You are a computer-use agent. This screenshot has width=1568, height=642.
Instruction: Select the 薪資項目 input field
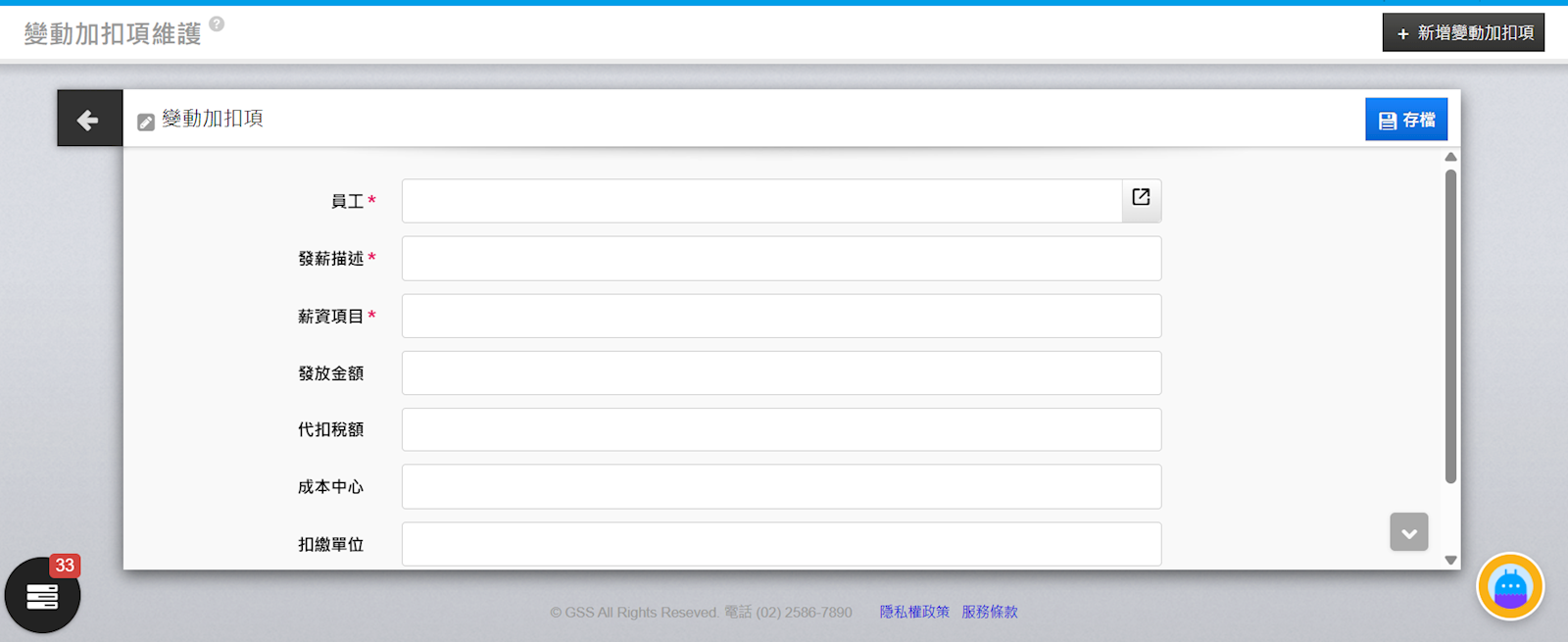(x=781, y=316)
